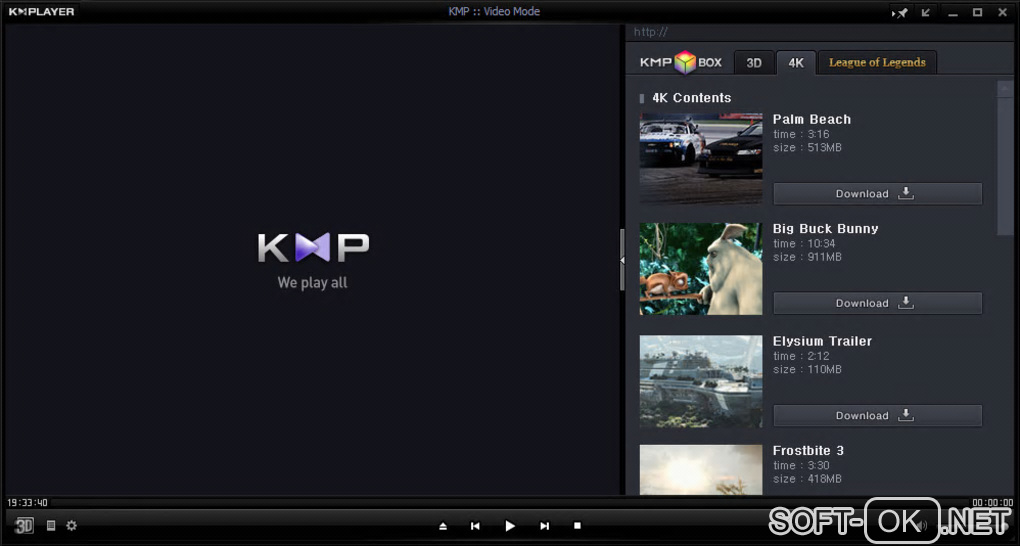Viewport: 1020px width, 546px height.
Task: Click the 19:33:40 clock display
Action: [x=27, y=502]
